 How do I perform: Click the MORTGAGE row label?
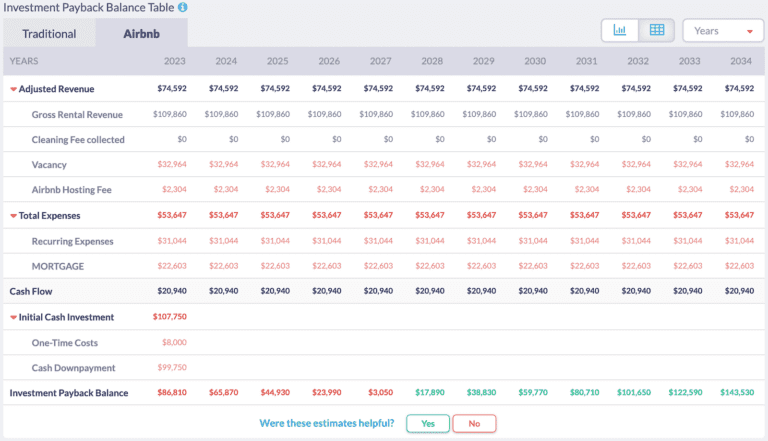pyautogui.click(x=58, y=265)
